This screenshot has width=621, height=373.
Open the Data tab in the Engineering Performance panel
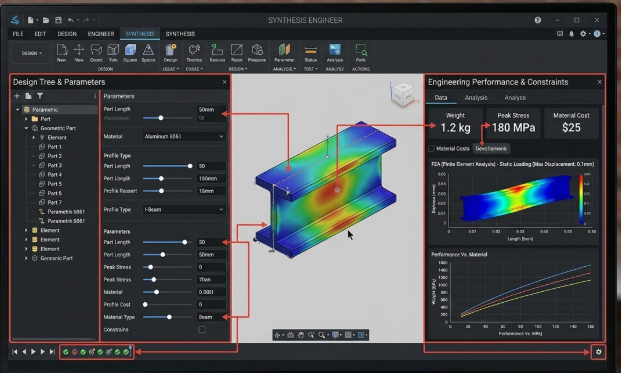(441, 97)
